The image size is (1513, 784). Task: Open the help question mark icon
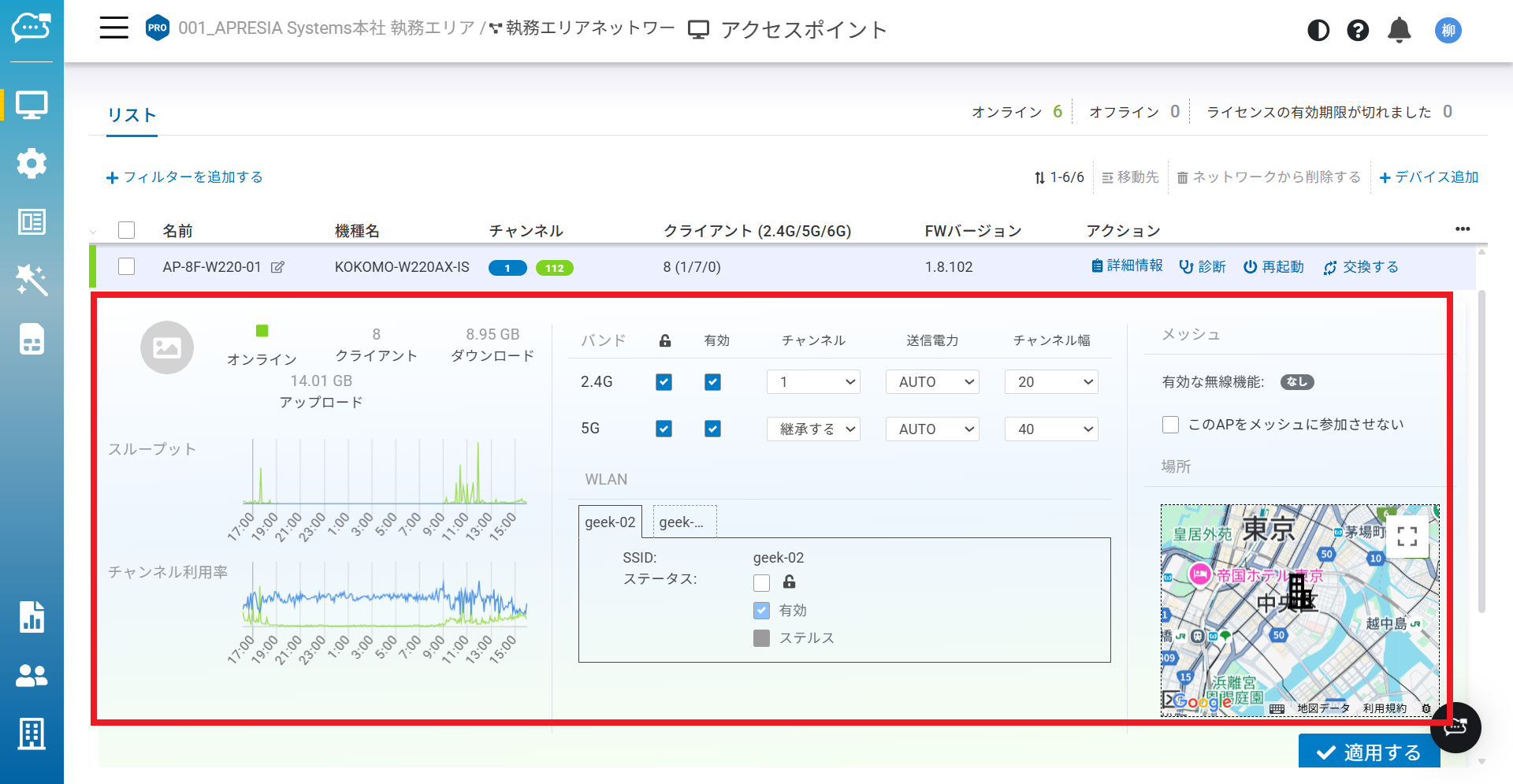(x=1358, y=30)
